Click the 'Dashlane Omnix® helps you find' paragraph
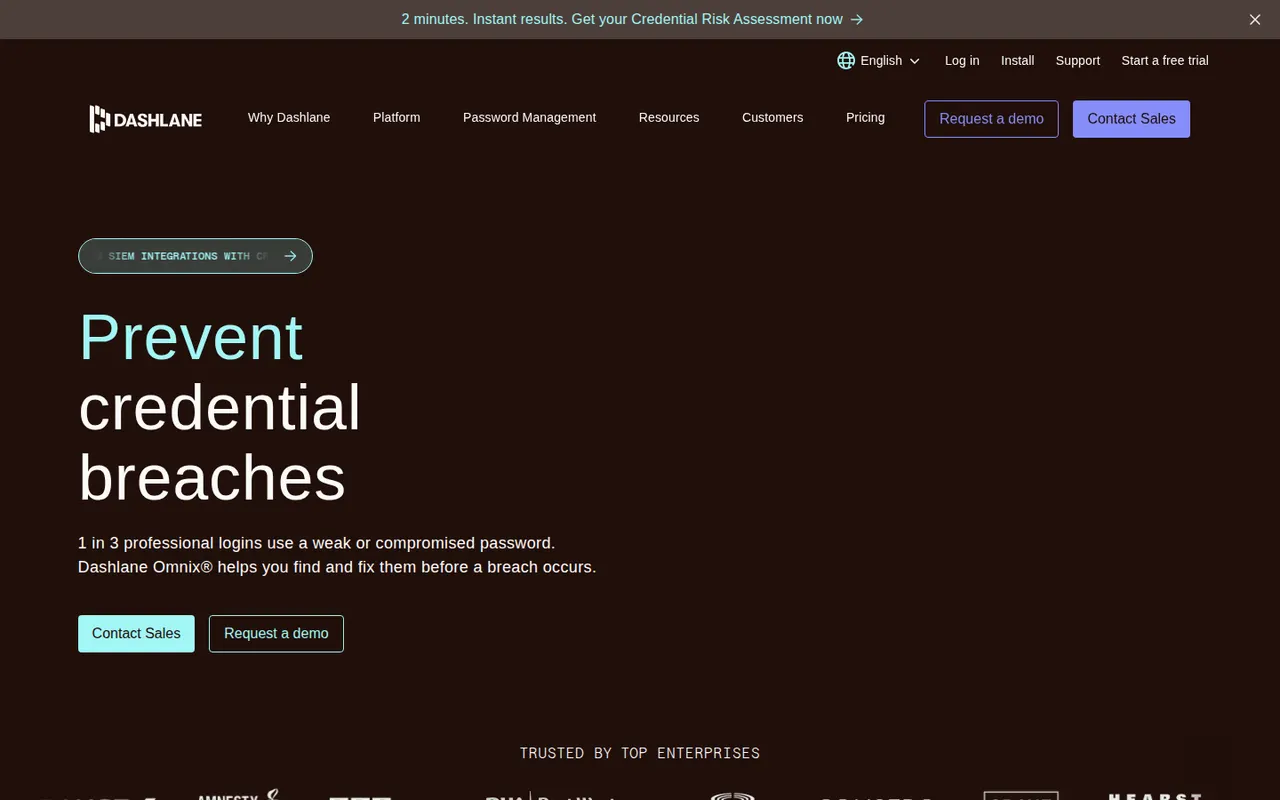This screenshot has width=1280, height=800. [x=337, y=555]
